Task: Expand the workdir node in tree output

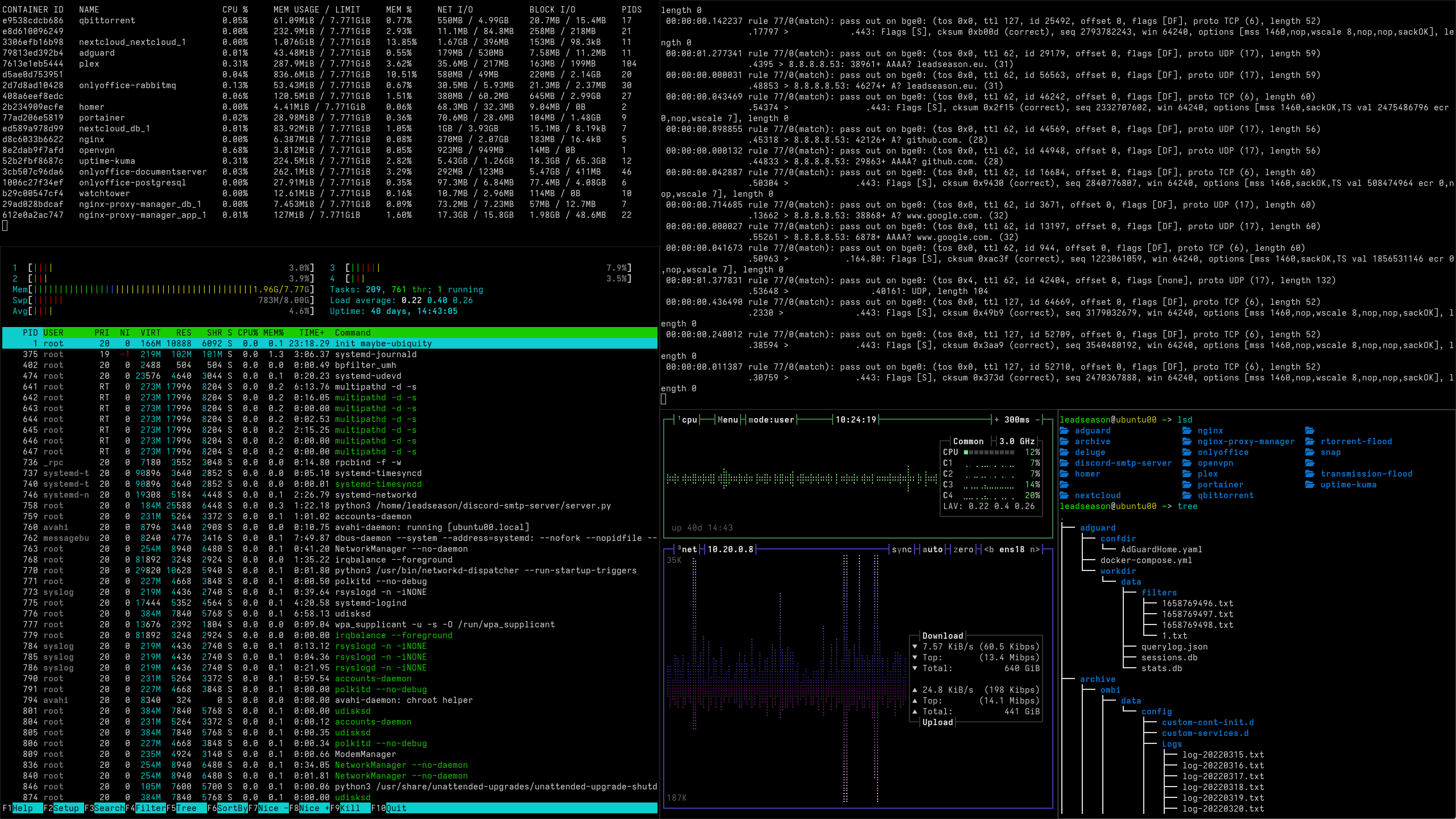Action: pyautogui.click(x=1118, y=571)
